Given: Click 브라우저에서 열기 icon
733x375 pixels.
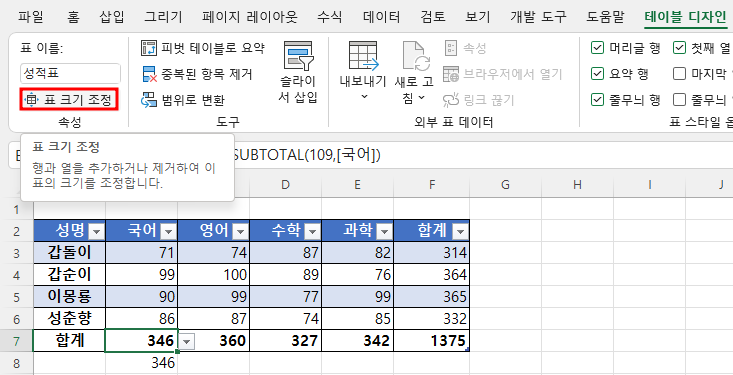Looking at the screenshot, I should click(x=451, y=74).
